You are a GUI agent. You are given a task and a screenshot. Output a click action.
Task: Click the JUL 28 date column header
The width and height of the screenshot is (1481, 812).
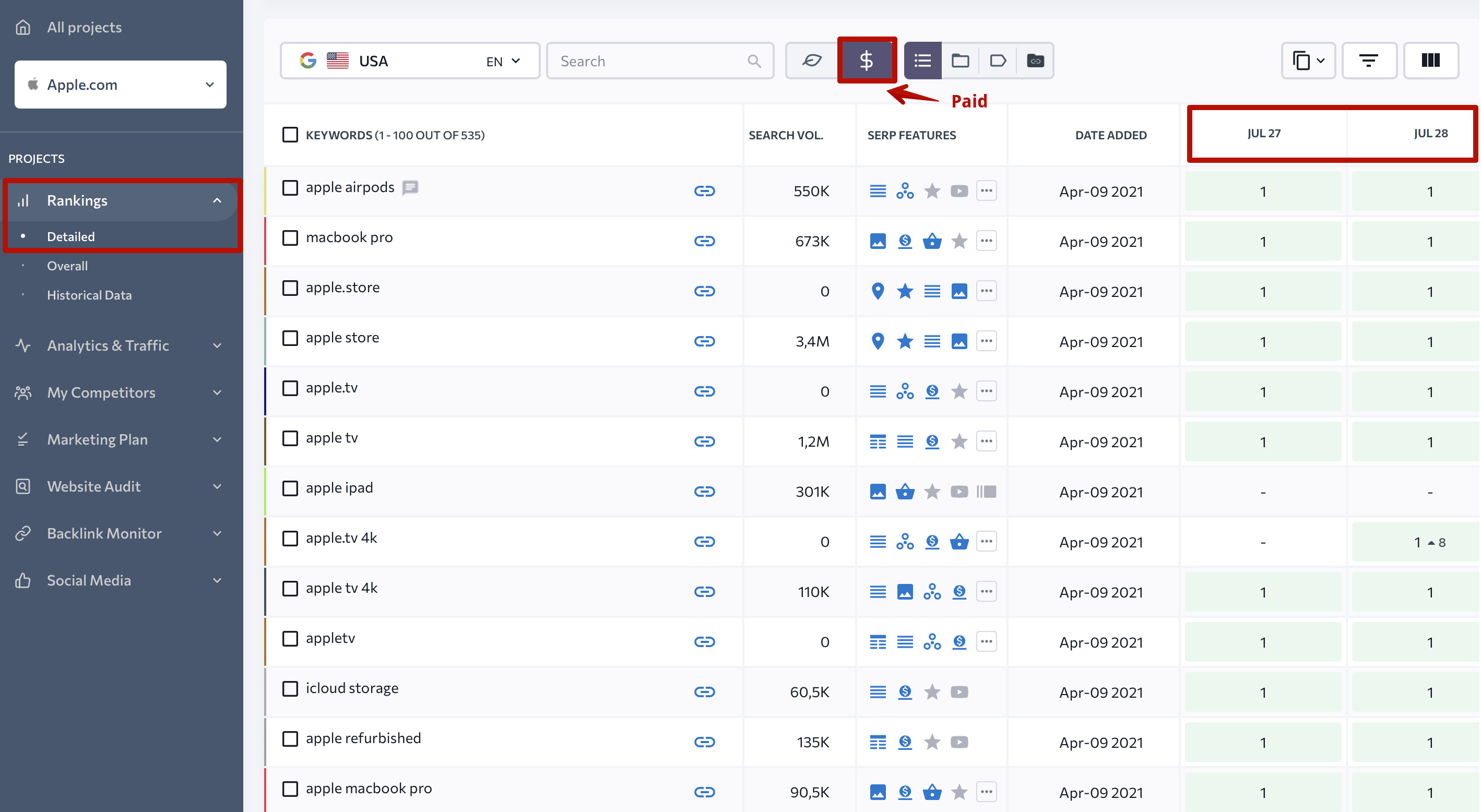pyautogui.click(x=1430, y=133)
